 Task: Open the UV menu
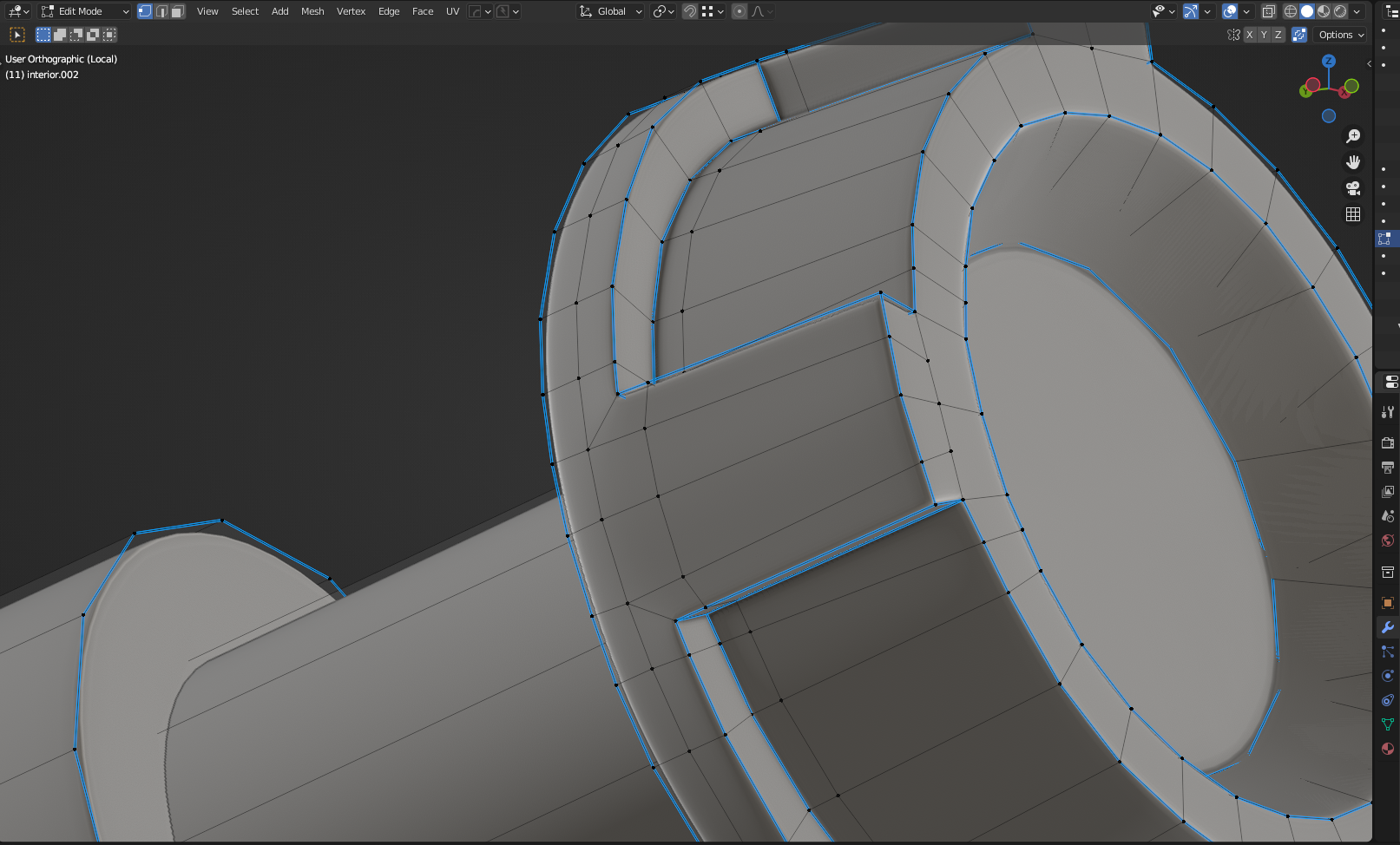pyautogui.click(x=452, y=11)
